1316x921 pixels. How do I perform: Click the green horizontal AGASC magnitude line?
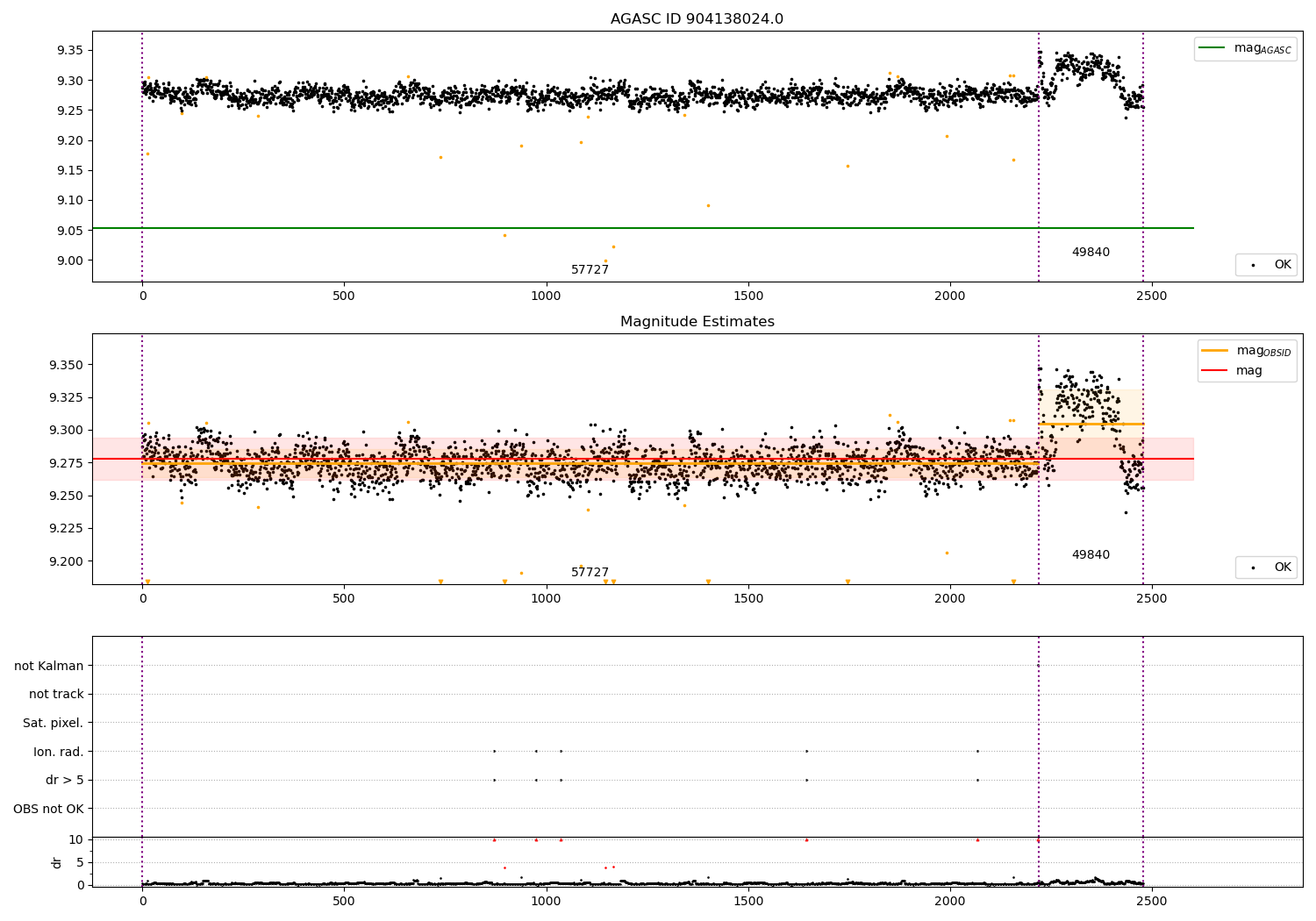642,228
